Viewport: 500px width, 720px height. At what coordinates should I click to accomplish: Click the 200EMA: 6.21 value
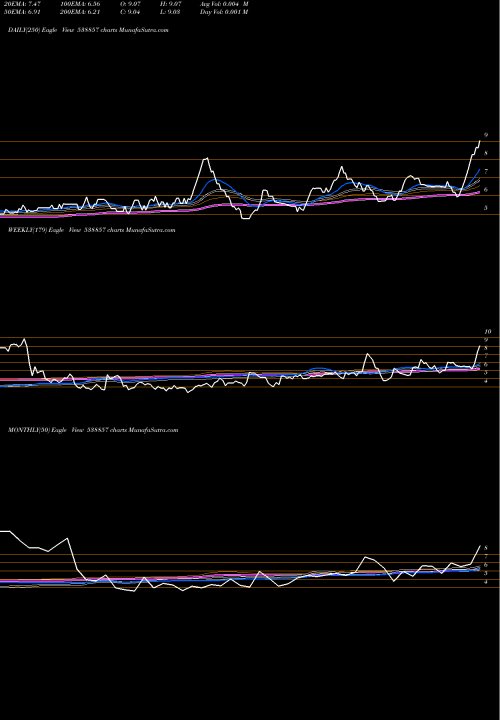pos(80,12)
